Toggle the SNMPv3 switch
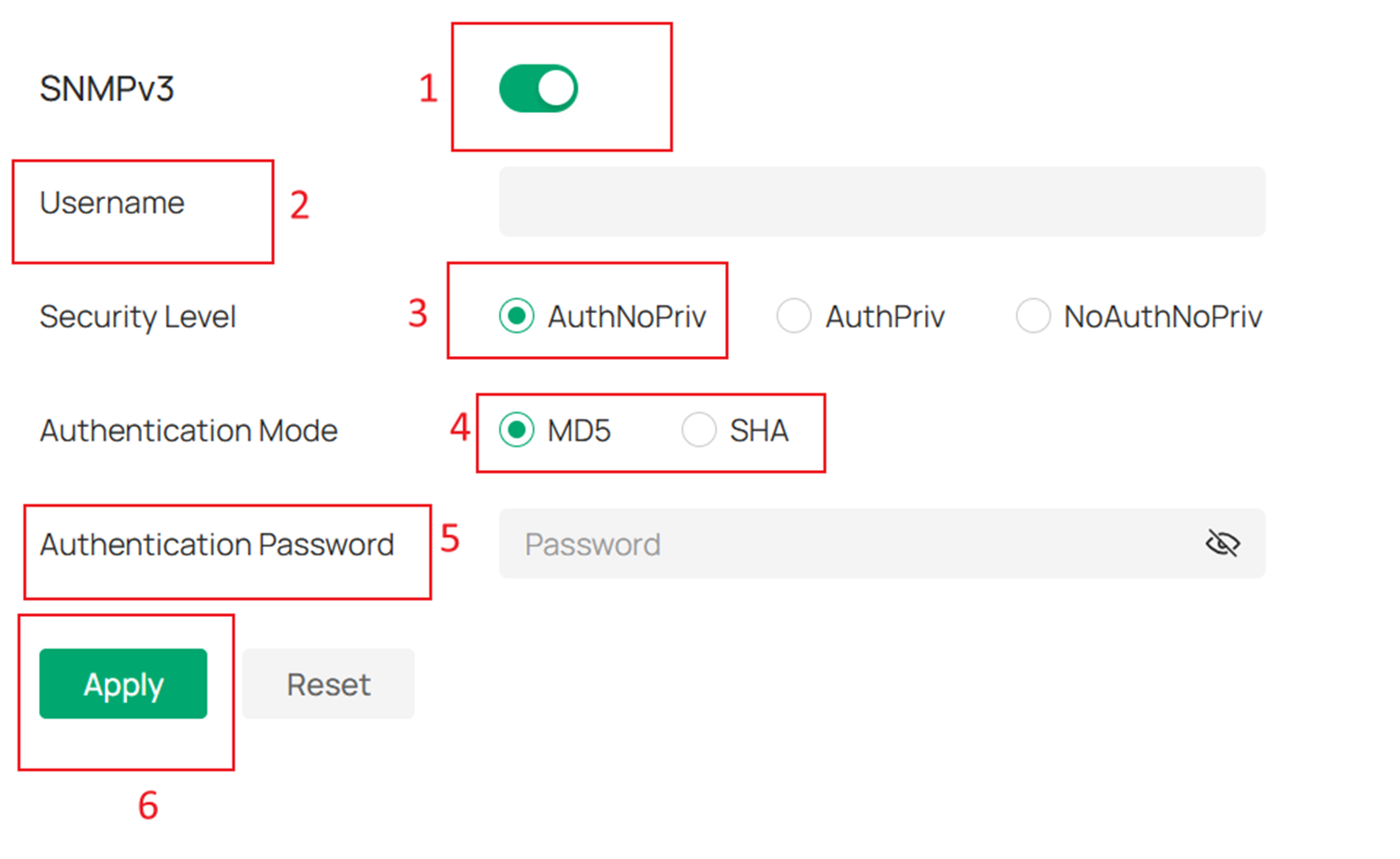The width and height of the screenshot is (1400, 859). (x=538, y=87)
